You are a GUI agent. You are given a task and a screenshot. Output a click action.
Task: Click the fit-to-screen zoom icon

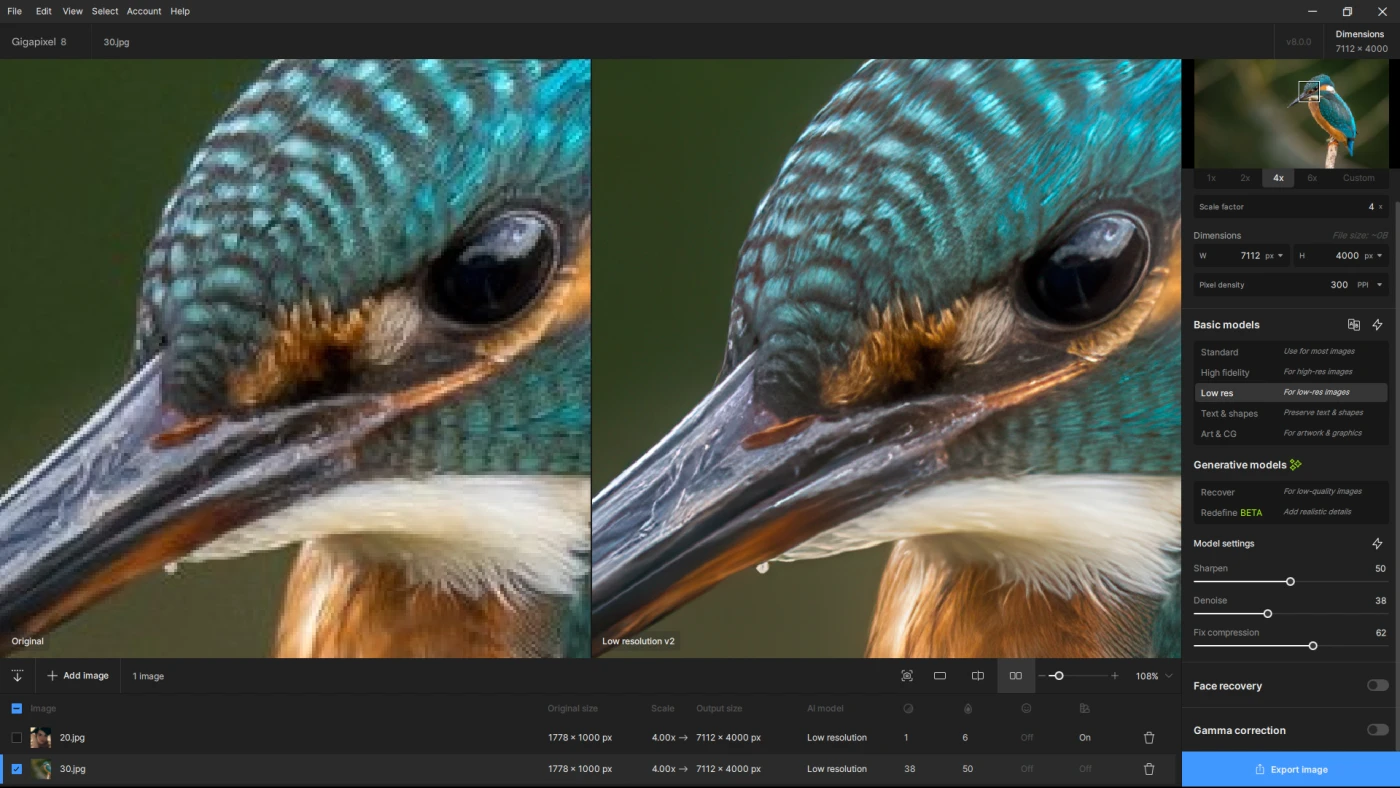[907, 676]
